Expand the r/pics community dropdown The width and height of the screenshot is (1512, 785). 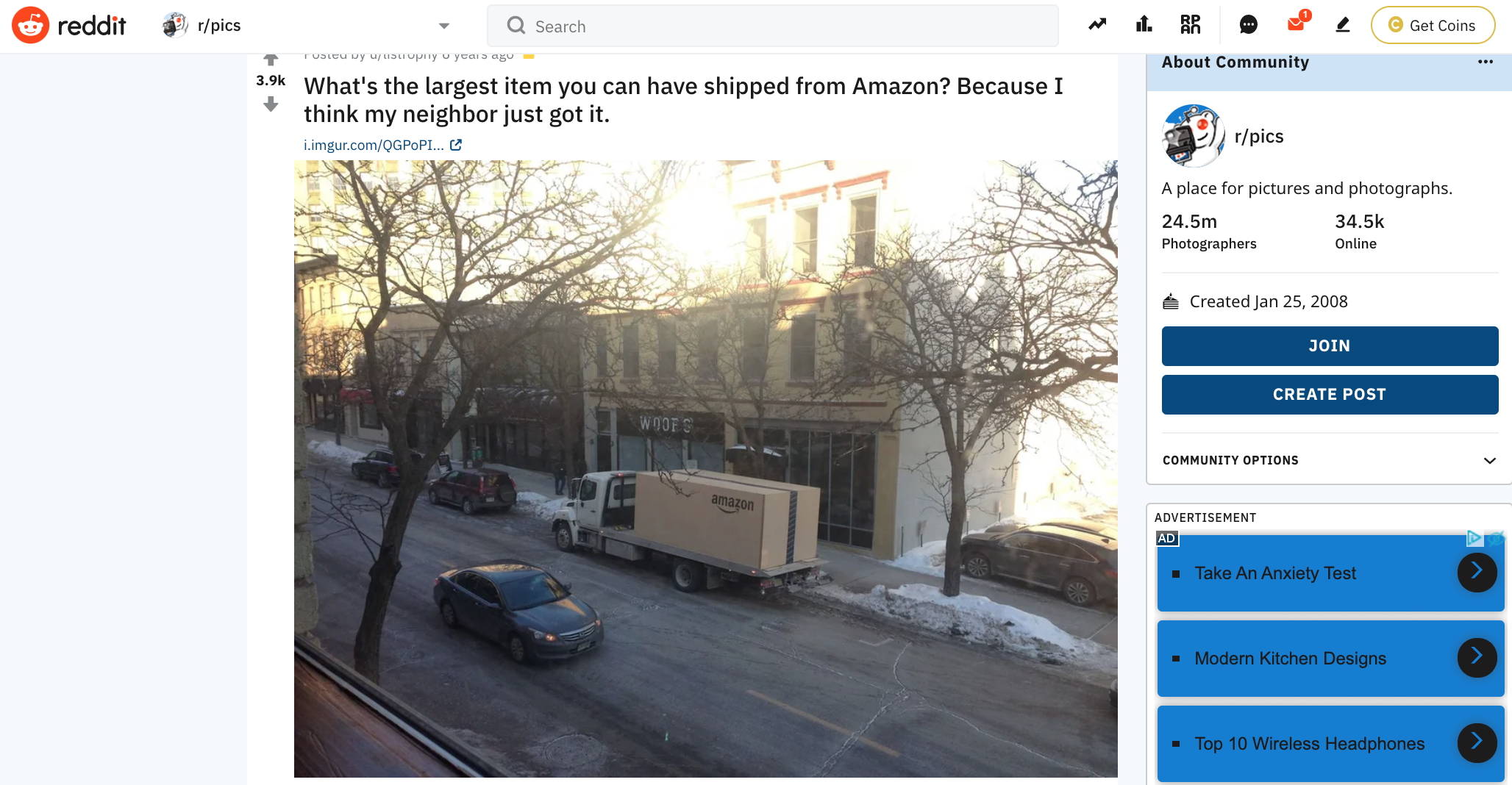[305, 26]
